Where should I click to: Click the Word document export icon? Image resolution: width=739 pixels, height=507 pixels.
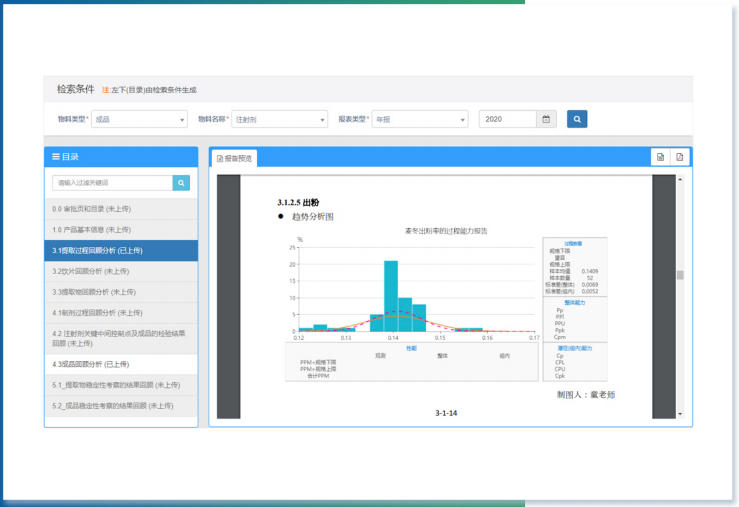(660, 158)
